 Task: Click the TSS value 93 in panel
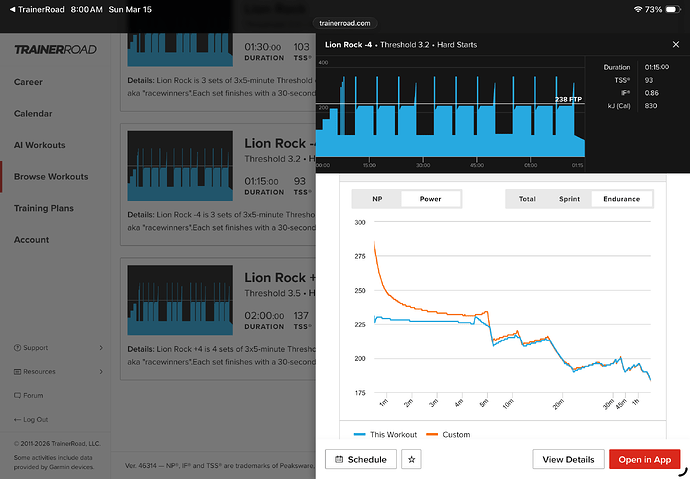(649, 80)
